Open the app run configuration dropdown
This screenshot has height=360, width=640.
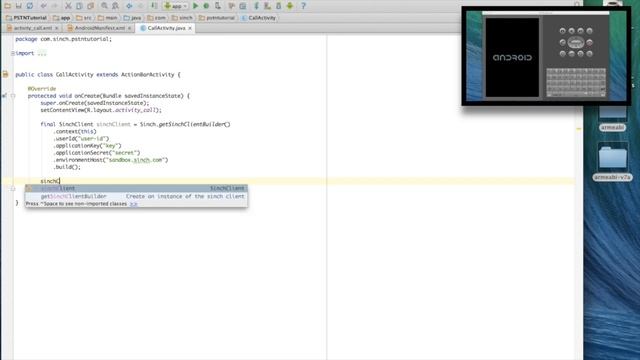click(x=176, y=6)
